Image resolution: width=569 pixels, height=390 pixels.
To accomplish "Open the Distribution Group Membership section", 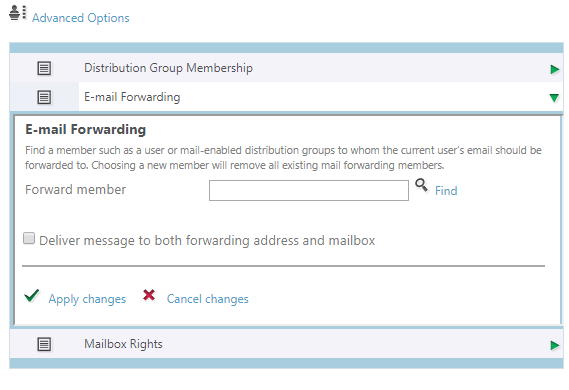I will click(168, 68).
